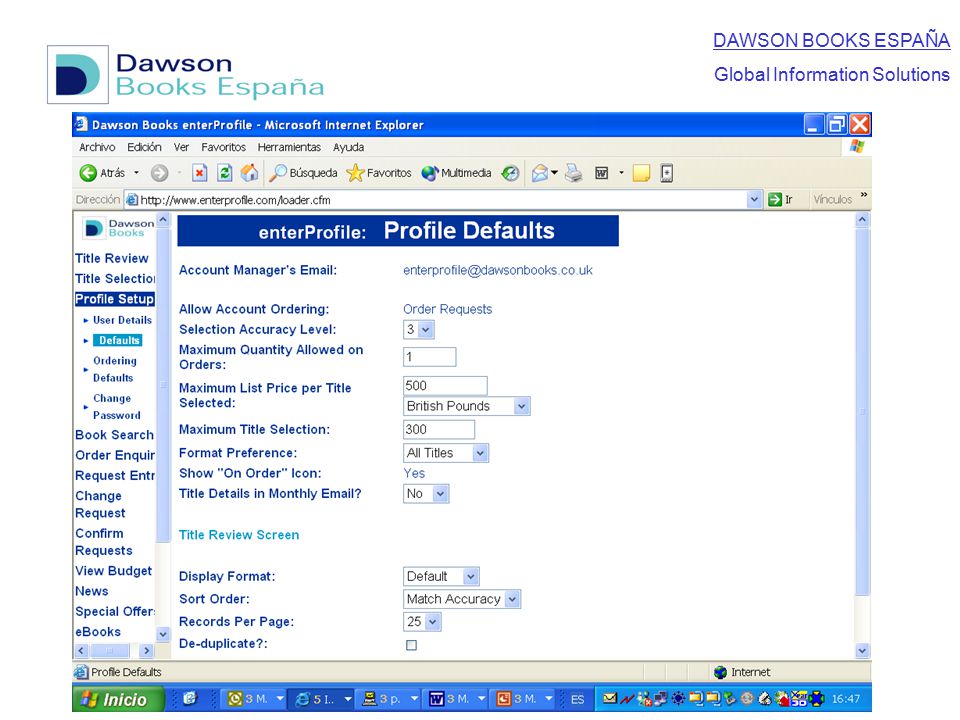Open the Display Format dropdown
This screenshot has width=960, height=720.
[x=441, y=576]
